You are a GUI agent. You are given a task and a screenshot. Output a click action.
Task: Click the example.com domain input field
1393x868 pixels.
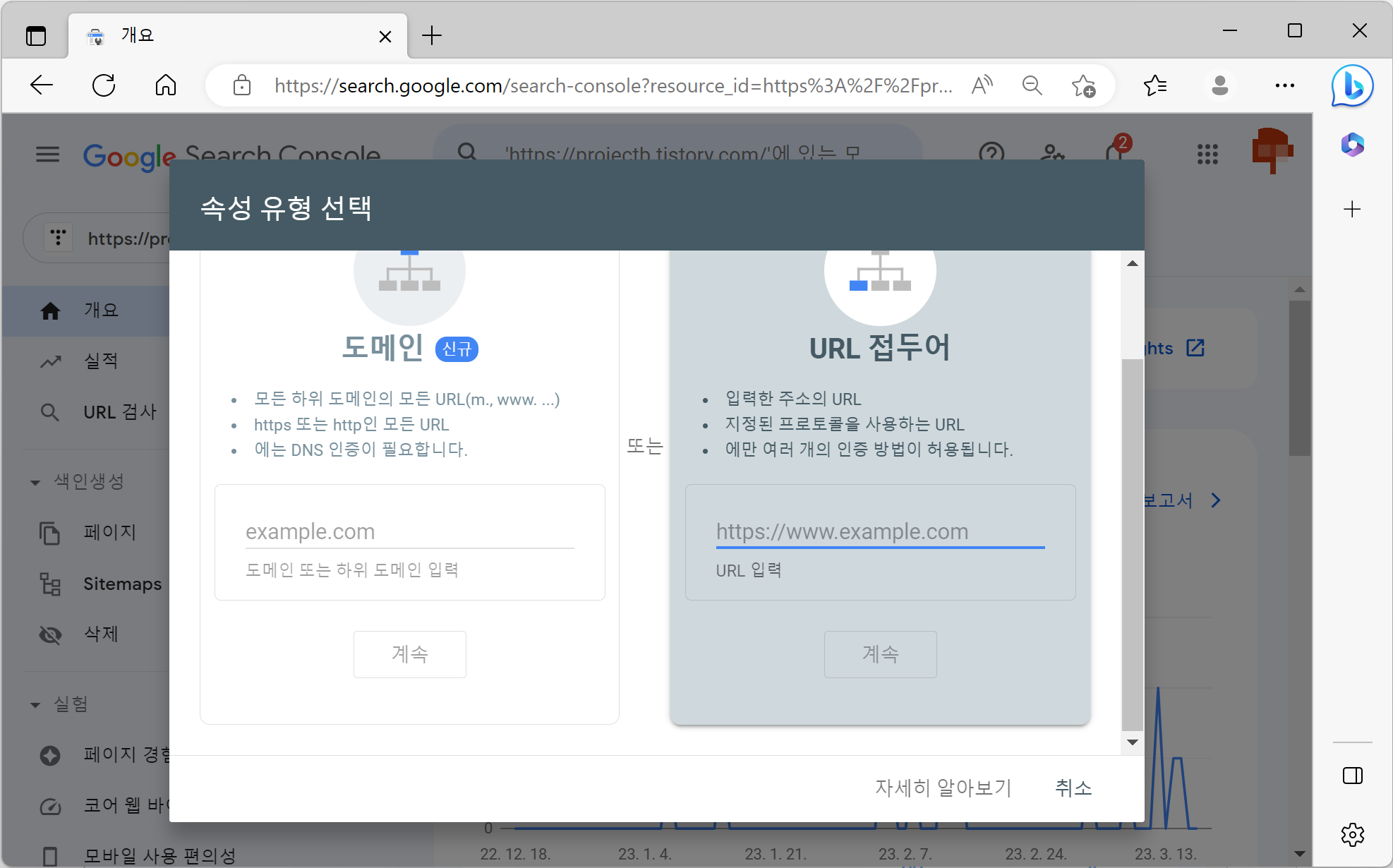[x=409, y=532]
